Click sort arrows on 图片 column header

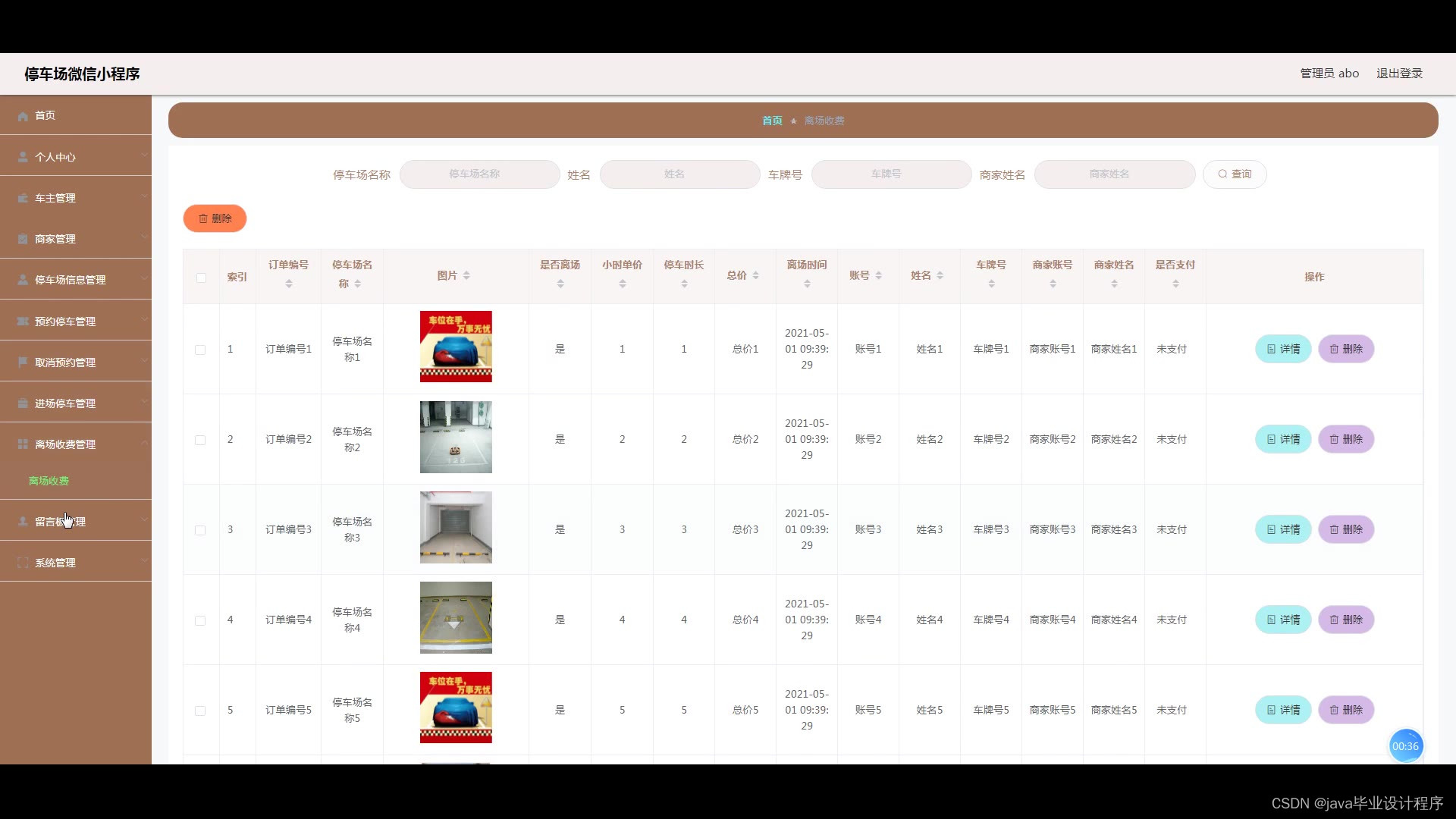[x=466, y=276]
